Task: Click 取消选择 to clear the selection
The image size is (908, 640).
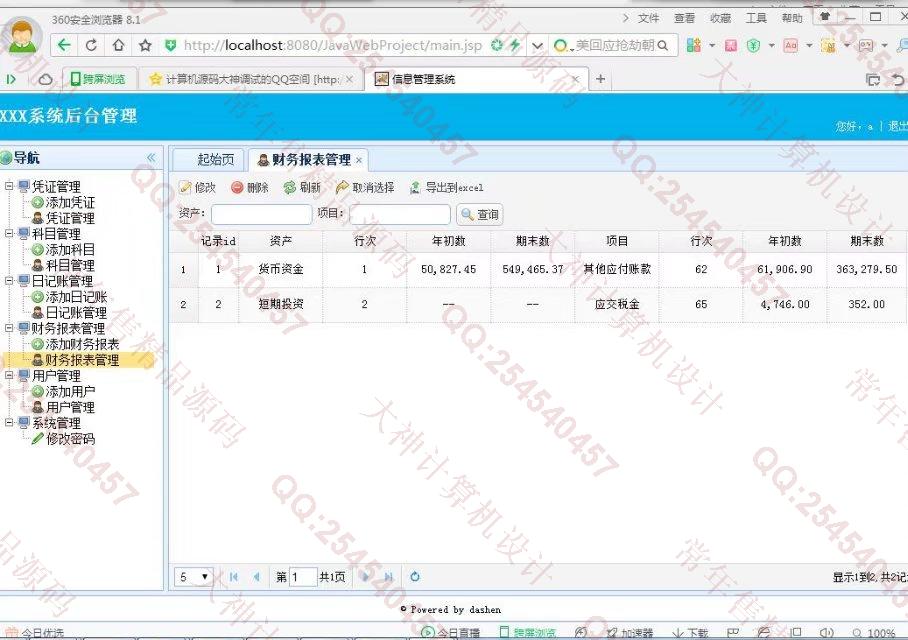Action: click(365, 187)
